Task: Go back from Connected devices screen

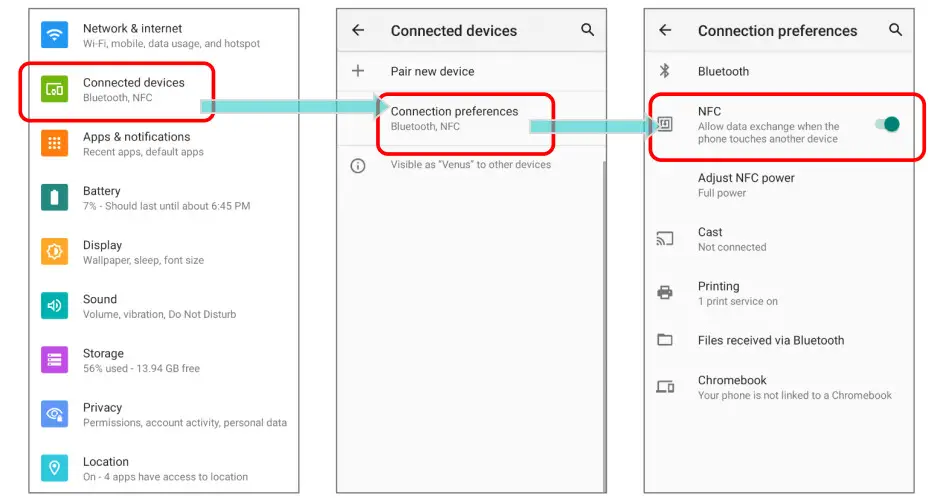Action: 358,30
